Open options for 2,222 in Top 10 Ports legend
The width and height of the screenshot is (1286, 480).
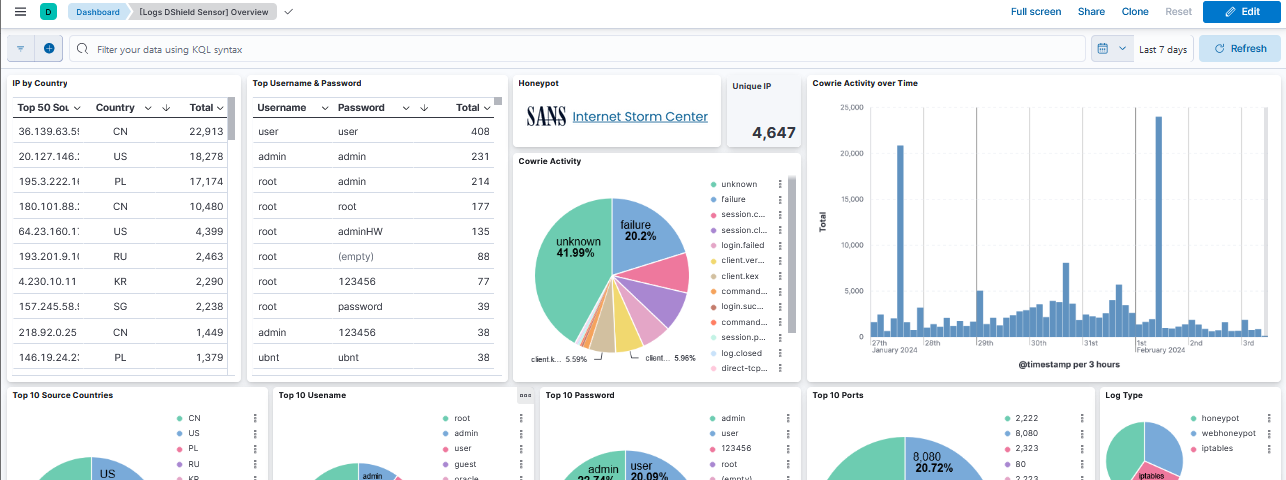[x=1083, y=419]
